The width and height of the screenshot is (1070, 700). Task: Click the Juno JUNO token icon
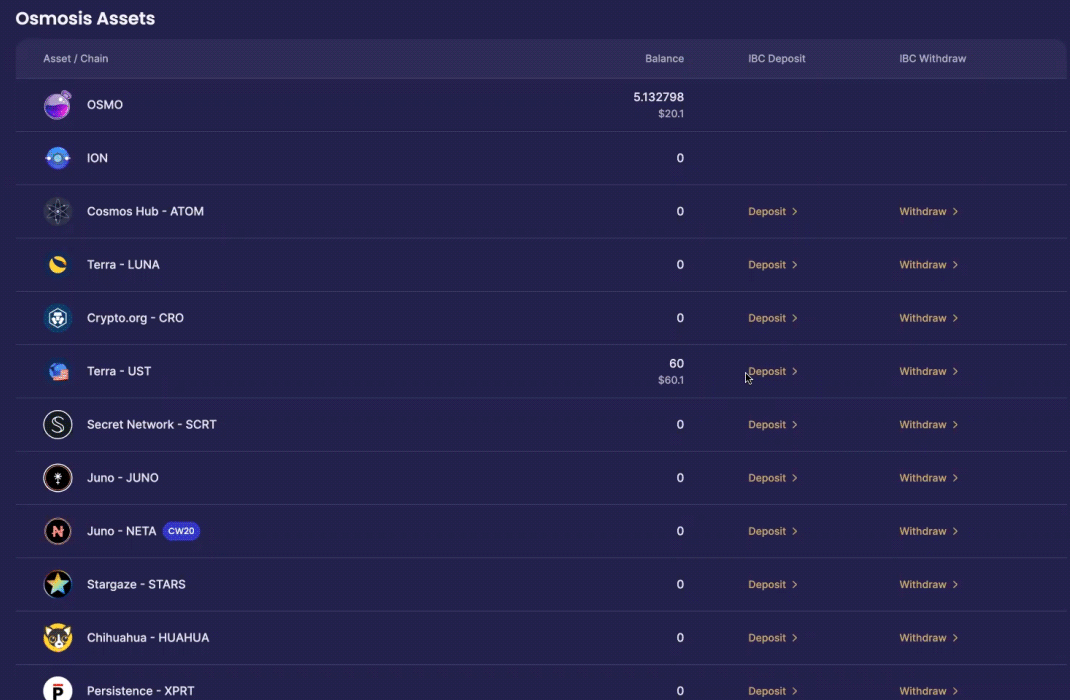click(57, 478)
